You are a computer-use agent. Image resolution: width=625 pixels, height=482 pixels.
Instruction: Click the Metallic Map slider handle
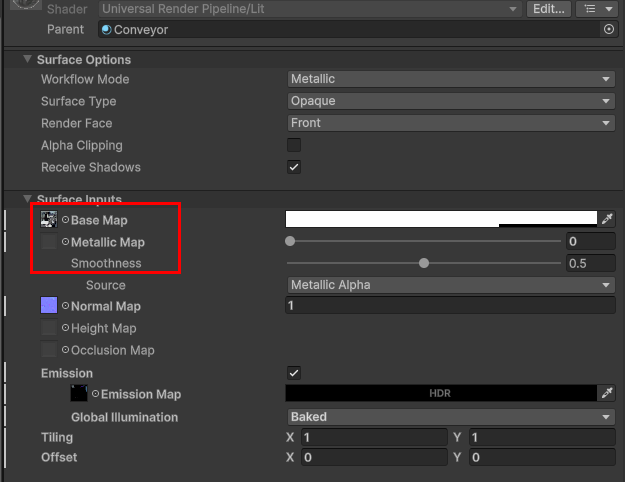[x=290, y=241]
